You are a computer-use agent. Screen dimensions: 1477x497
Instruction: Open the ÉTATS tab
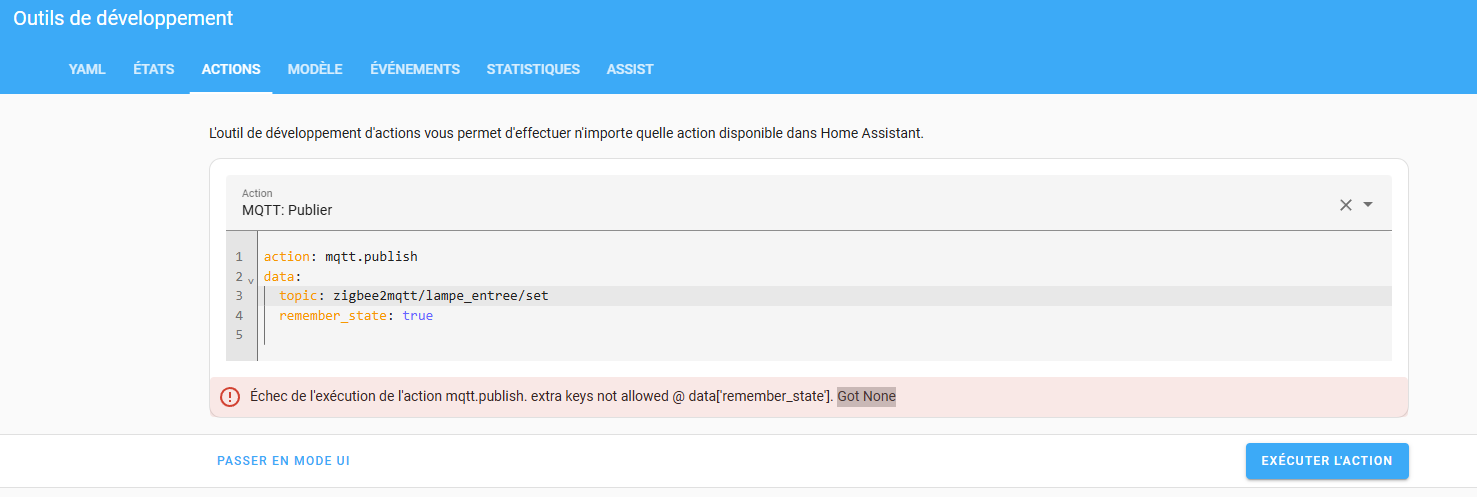coord(154,69)
